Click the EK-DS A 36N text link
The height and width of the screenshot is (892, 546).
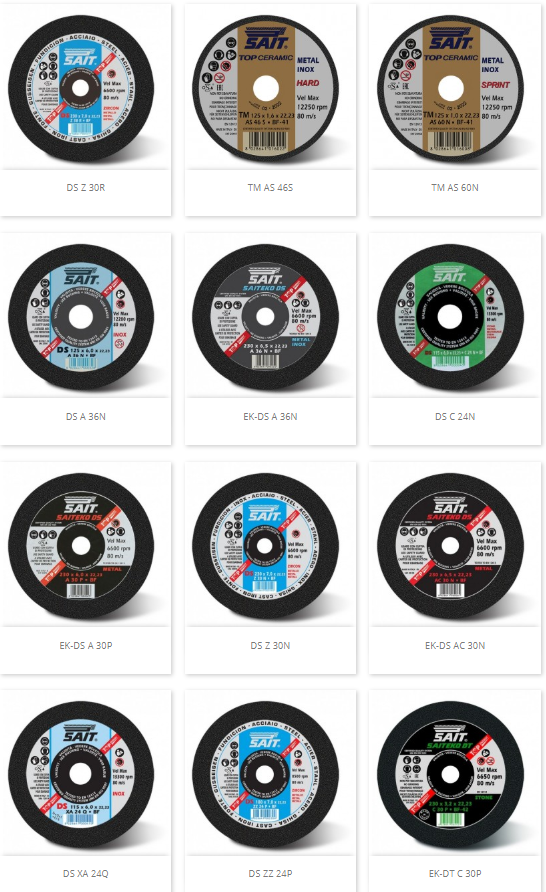[x=270, y=416]
